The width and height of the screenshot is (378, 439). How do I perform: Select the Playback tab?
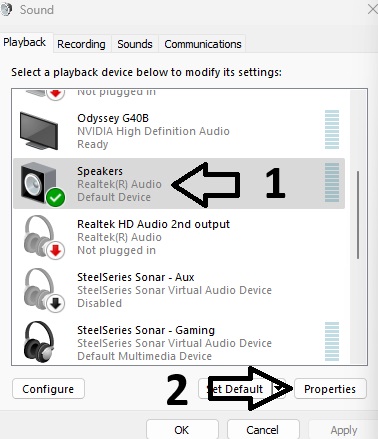[25, 42]
